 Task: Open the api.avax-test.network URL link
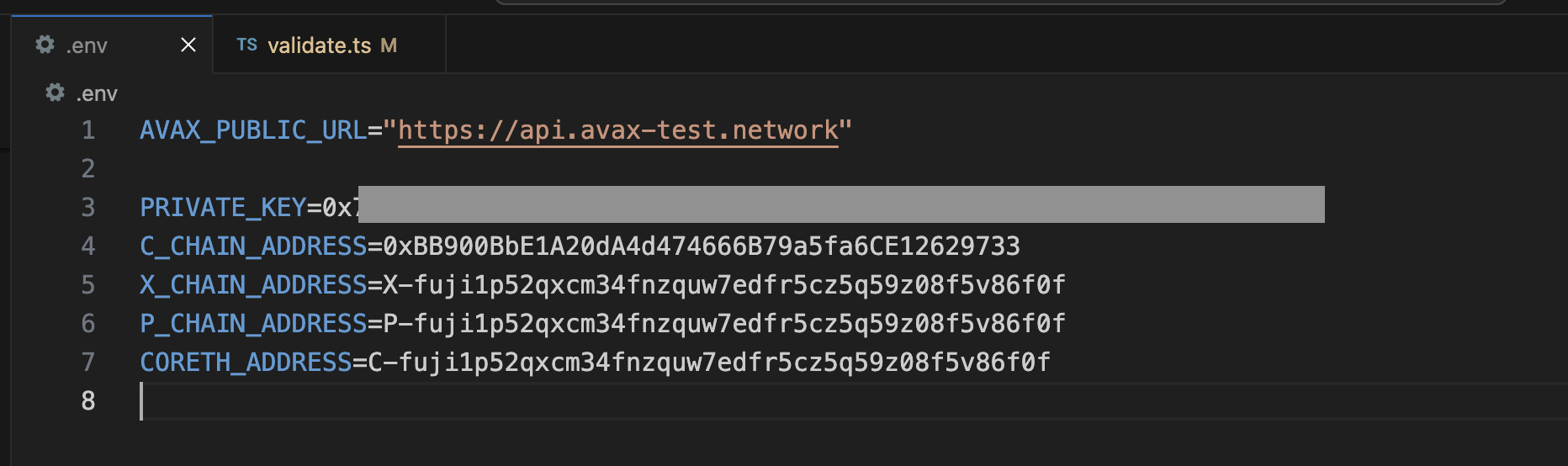pyautogui.click(x=617, y=130)
